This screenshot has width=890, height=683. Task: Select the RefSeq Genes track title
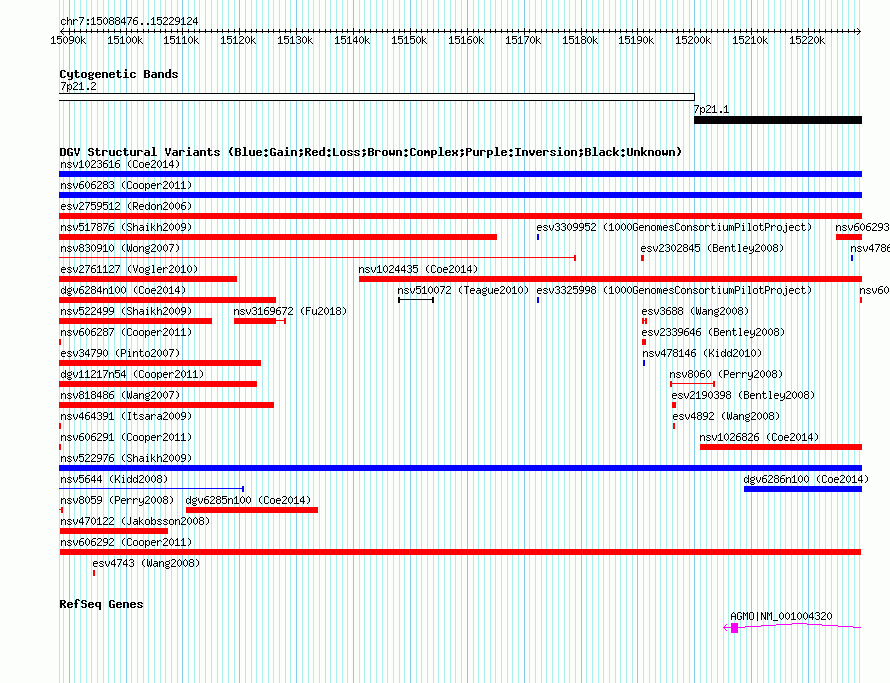pyautogui.click(x=101, y=604)
